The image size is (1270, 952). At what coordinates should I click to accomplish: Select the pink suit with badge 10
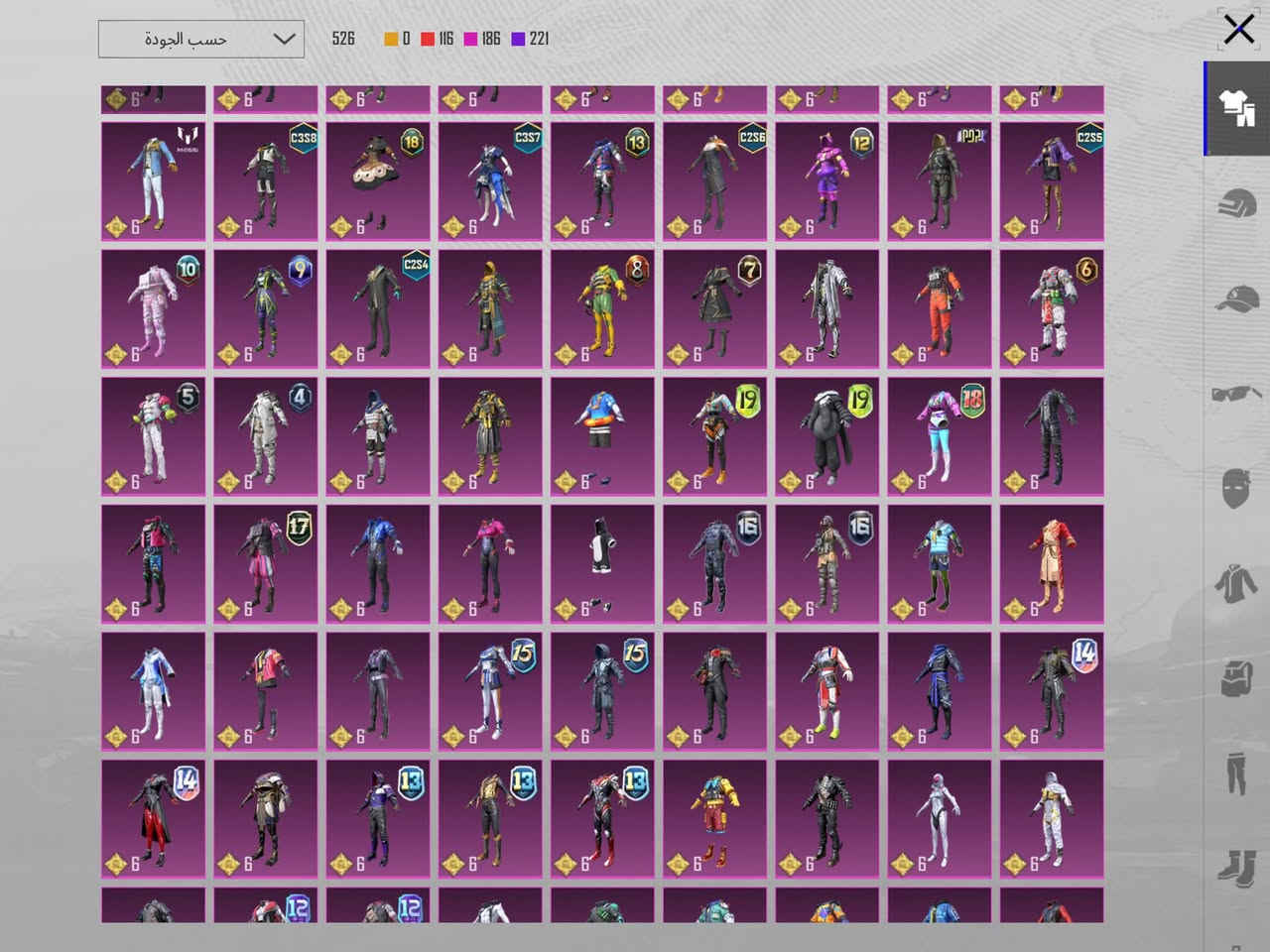[x=153, y=308]
